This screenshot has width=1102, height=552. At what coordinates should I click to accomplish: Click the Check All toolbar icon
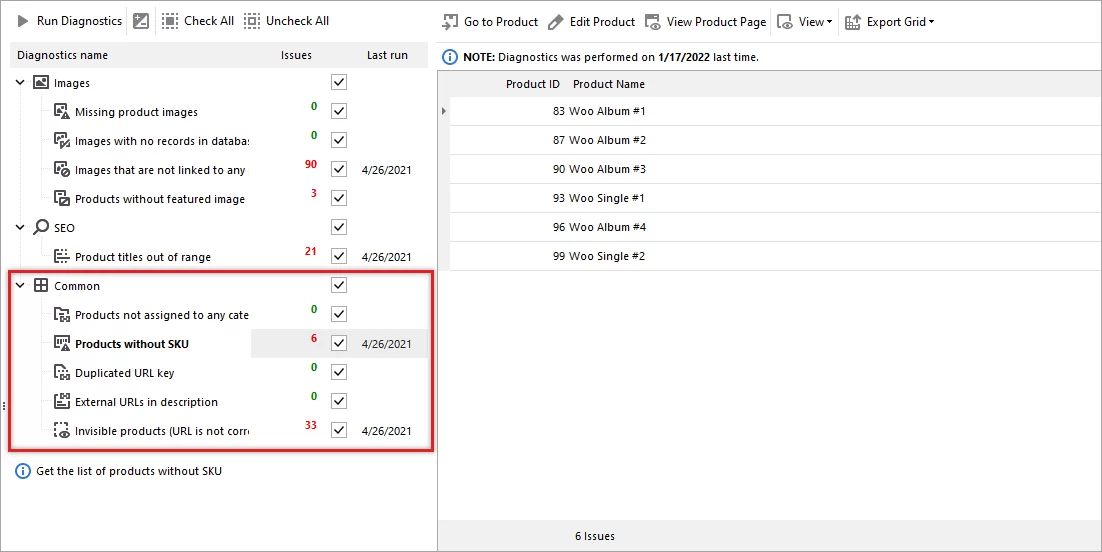point(170,21)
